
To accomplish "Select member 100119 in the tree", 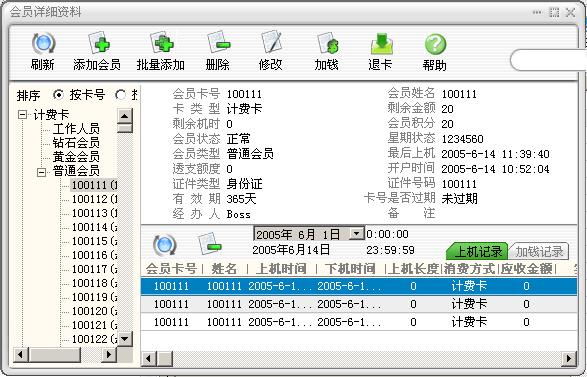I will 94,297.
